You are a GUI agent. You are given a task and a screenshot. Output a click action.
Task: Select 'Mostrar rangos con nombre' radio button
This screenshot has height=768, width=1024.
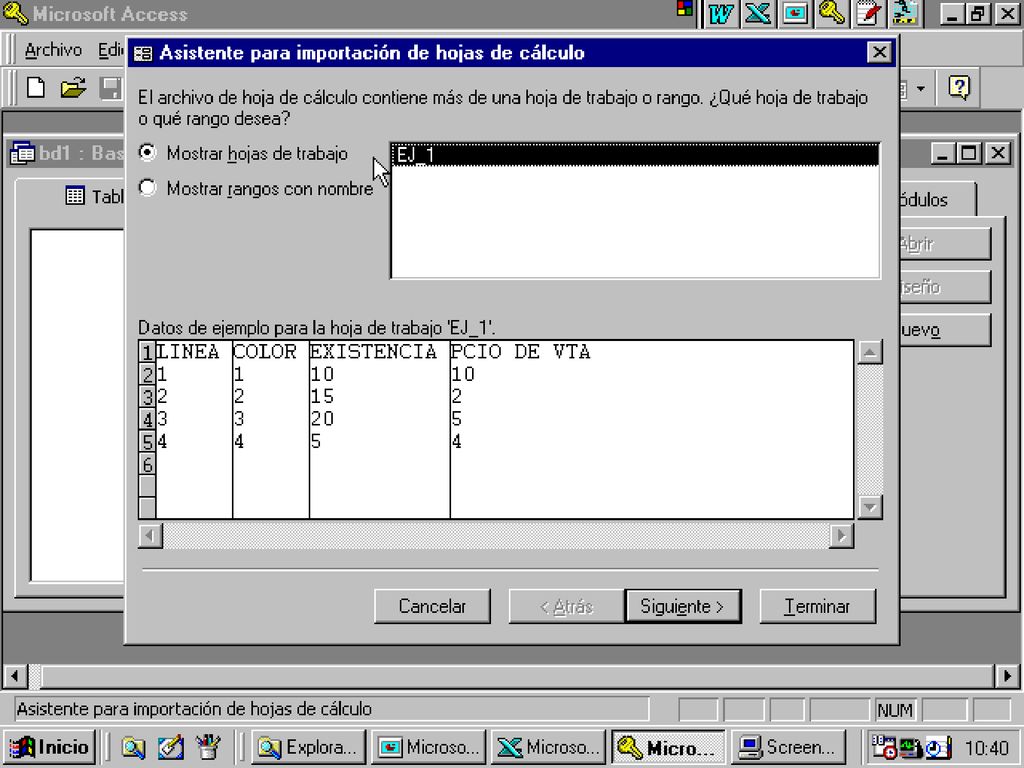click(x=148, y=188)
